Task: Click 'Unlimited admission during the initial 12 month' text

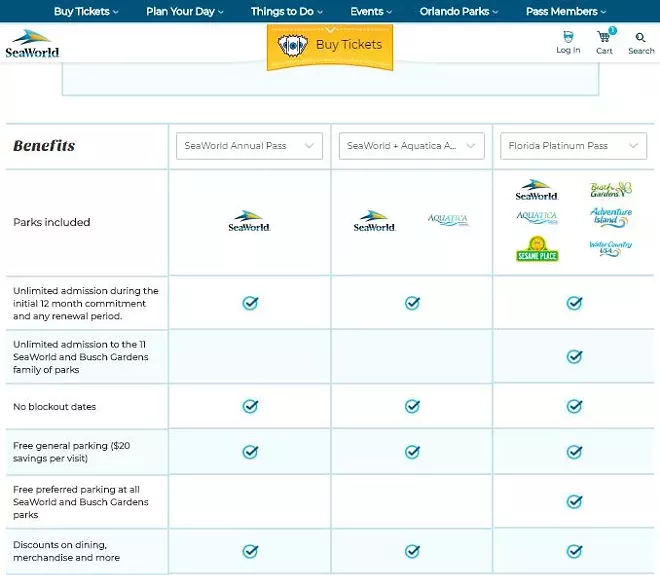Action: [86, 303]
